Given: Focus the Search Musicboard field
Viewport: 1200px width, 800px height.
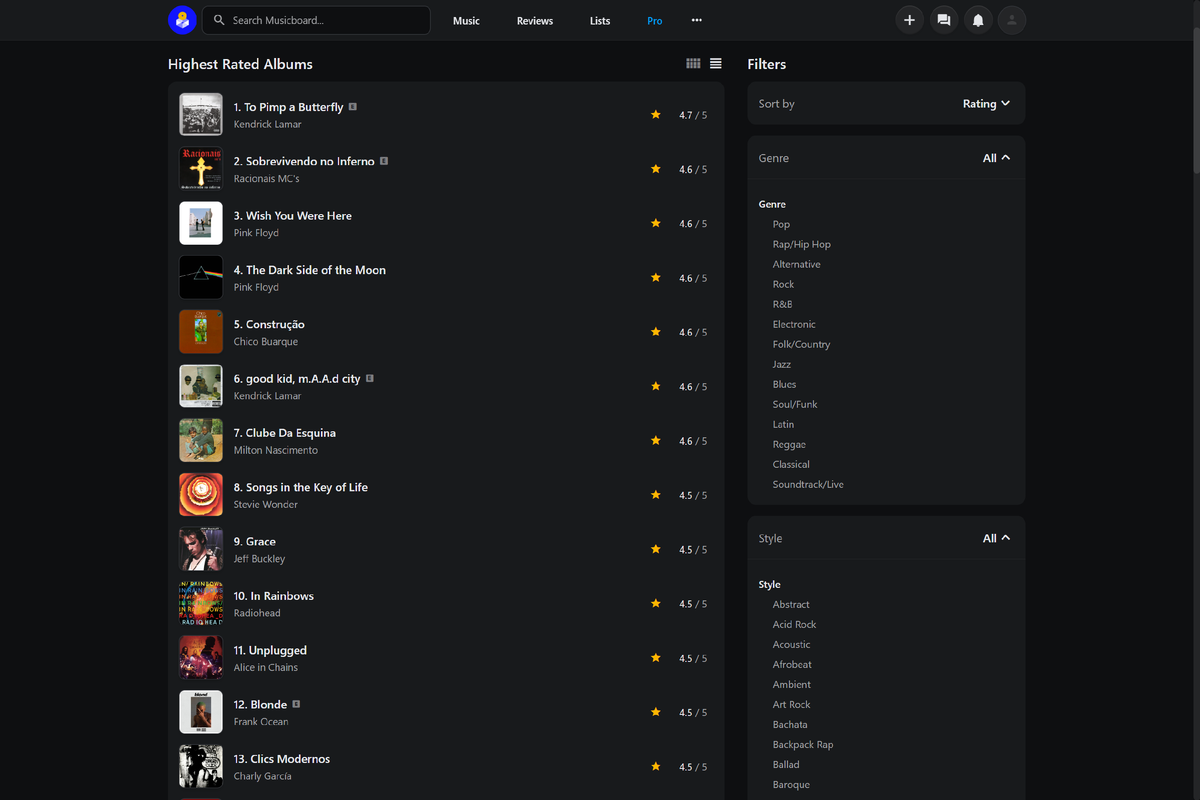Looking at the screenshot, I should (x=316, y=20).
